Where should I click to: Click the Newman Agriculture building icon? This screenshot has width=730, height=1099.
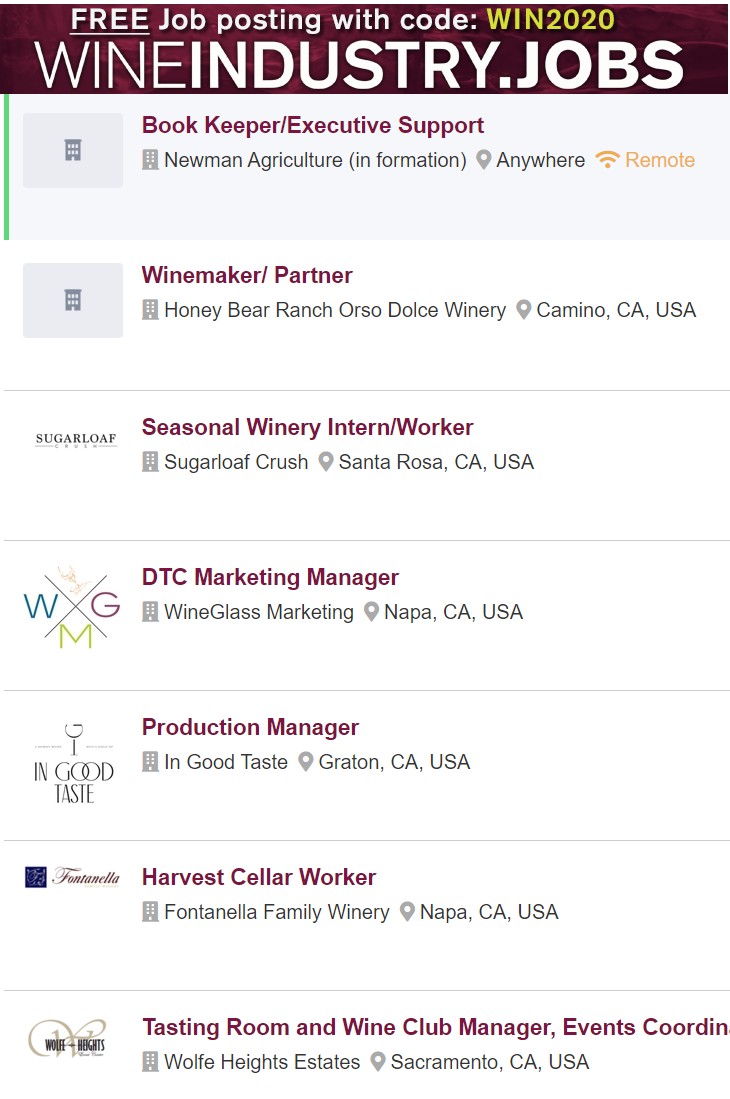pos(150,160)
